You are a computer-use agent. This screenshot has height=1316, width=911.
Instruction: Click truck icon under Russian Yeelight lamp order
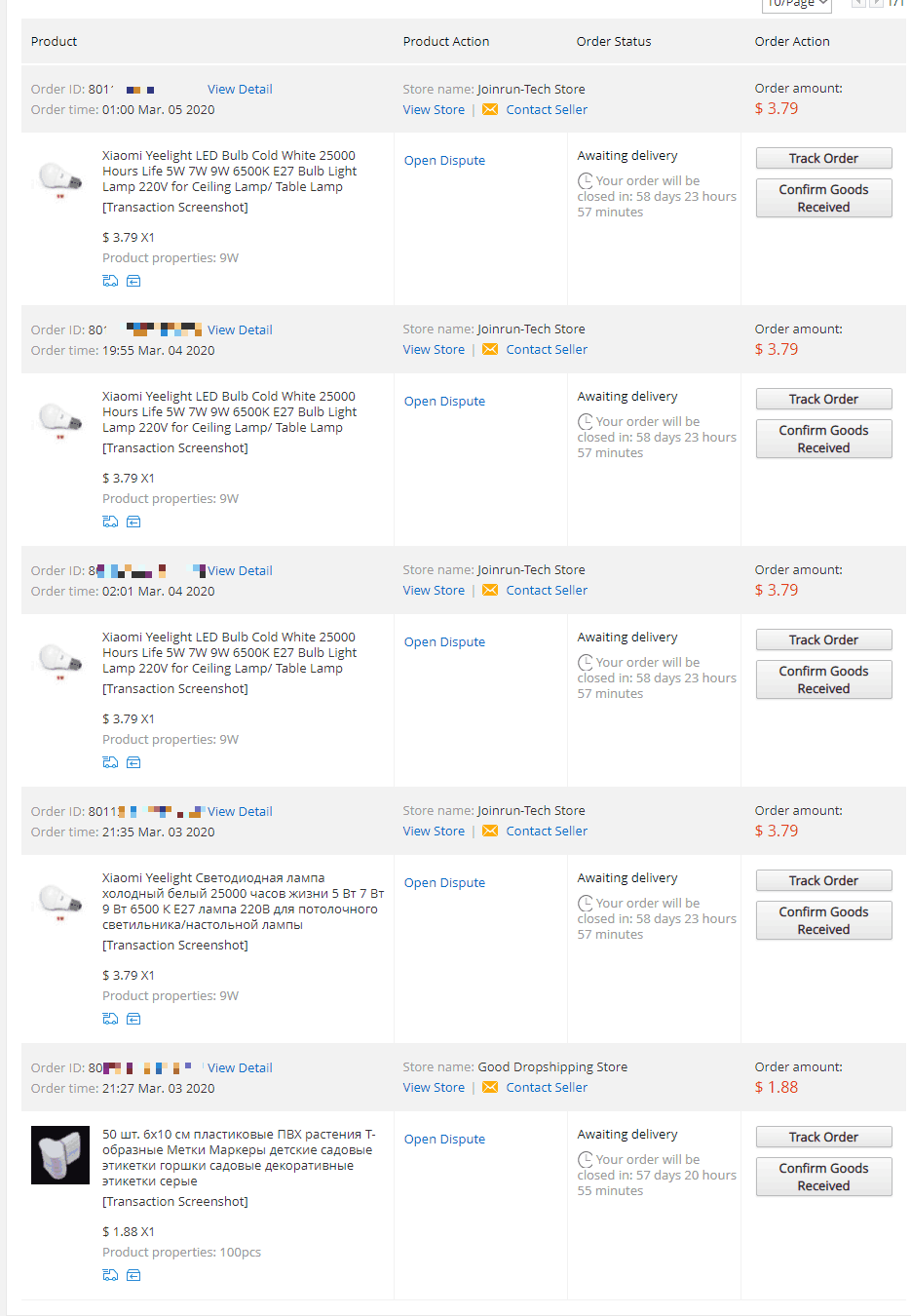(110, 1019)
